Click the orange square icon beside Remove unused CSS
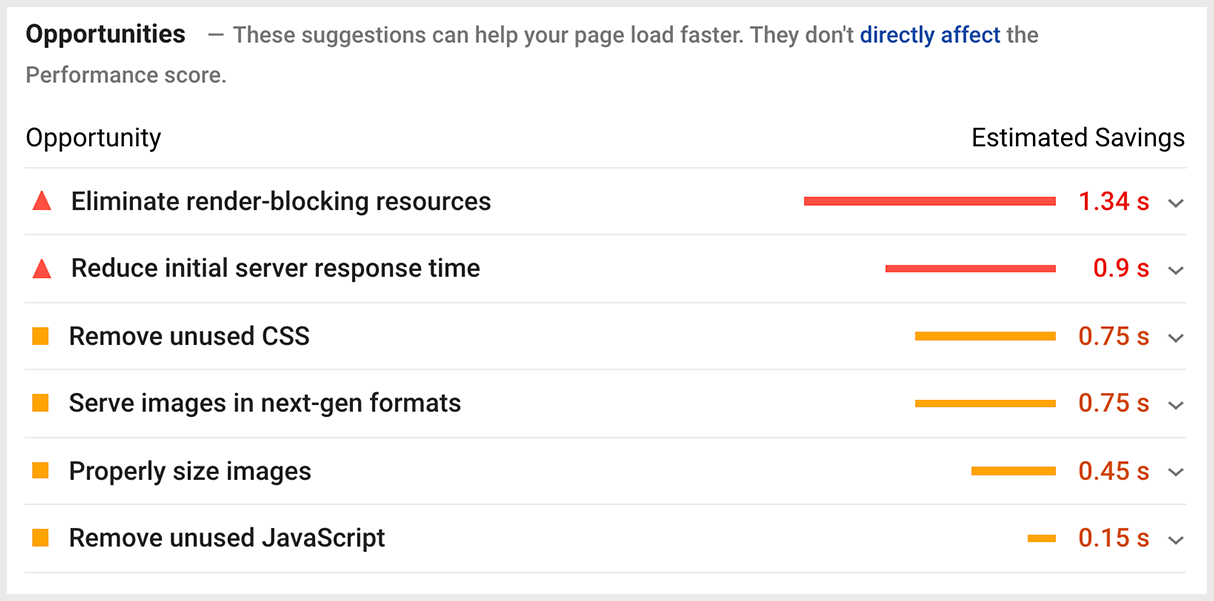 pyautogui.click(x=40, y=335)
